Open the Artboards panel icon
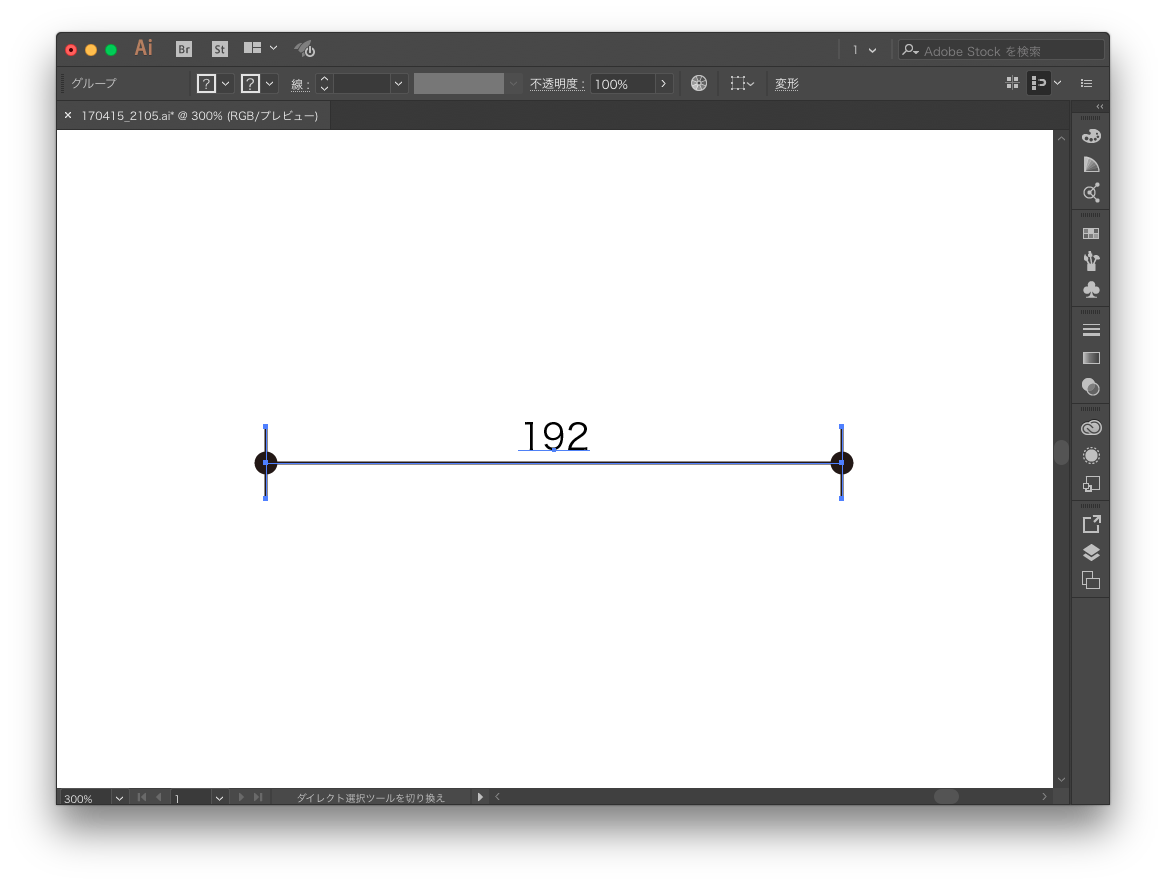 (x=1091, y=581)
